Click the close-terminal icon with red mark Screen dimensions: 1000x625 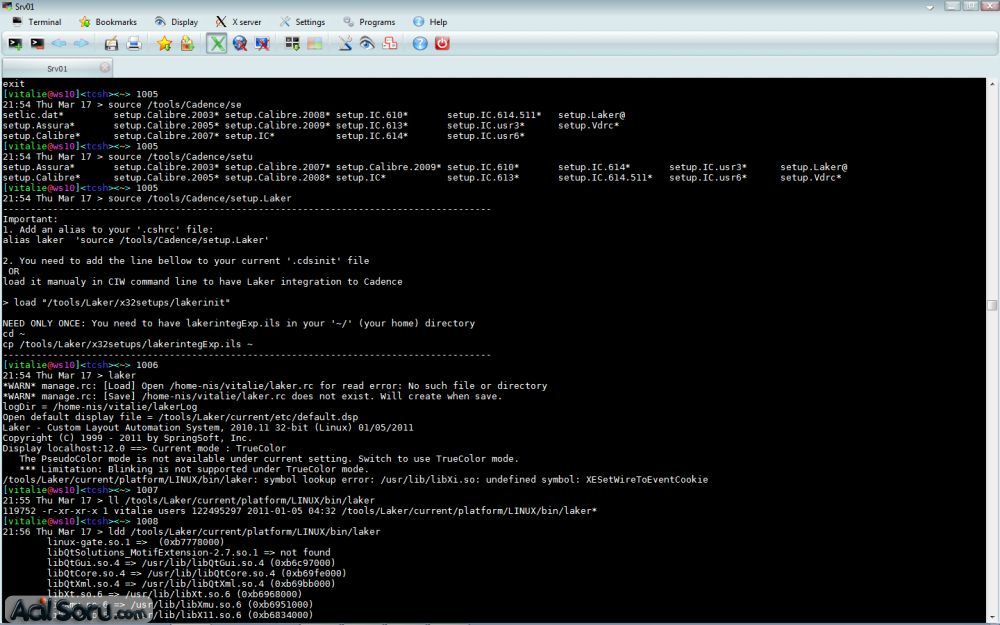coord(37,43)
